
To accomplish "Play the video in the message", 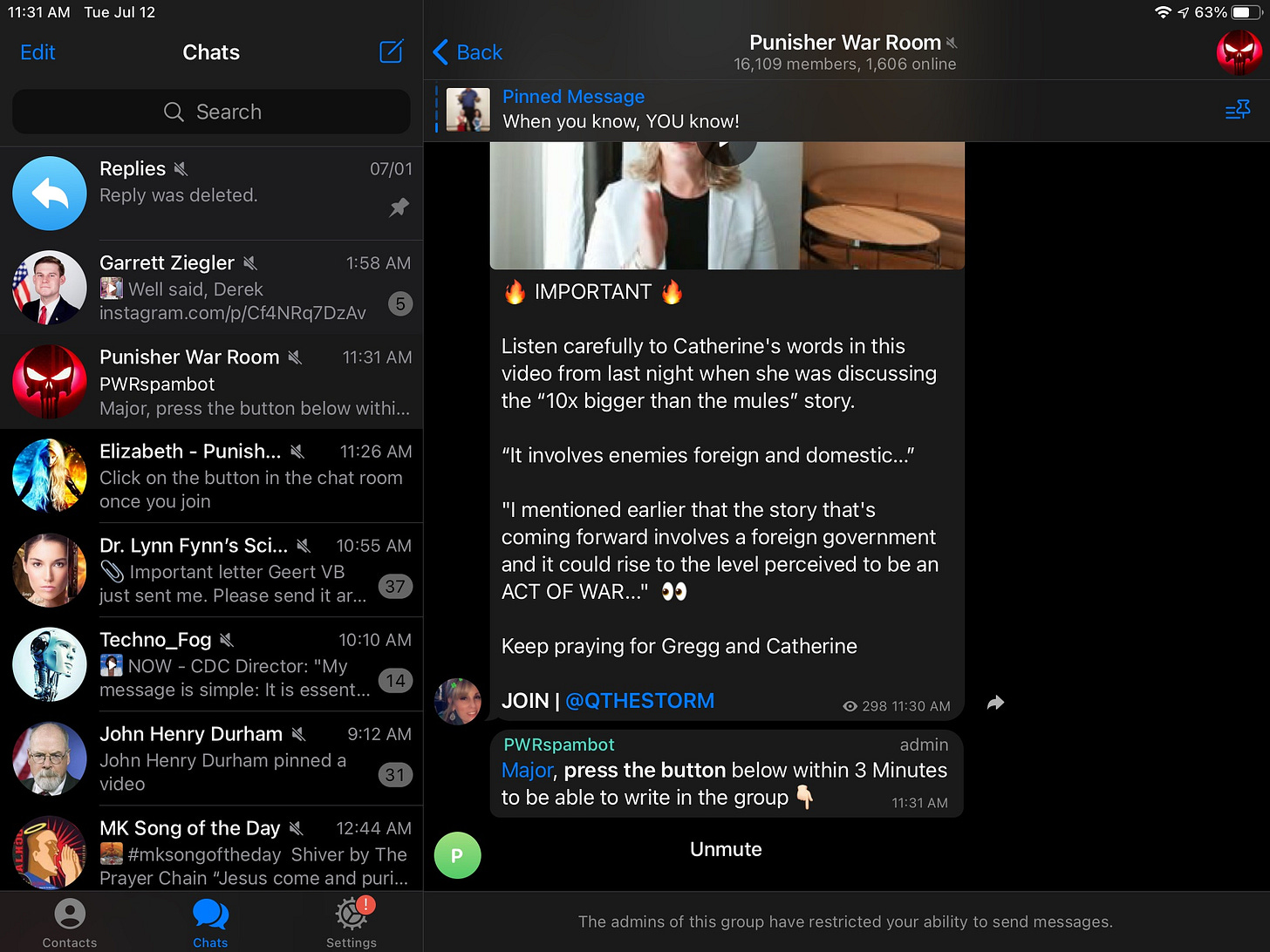I will 726,146.
